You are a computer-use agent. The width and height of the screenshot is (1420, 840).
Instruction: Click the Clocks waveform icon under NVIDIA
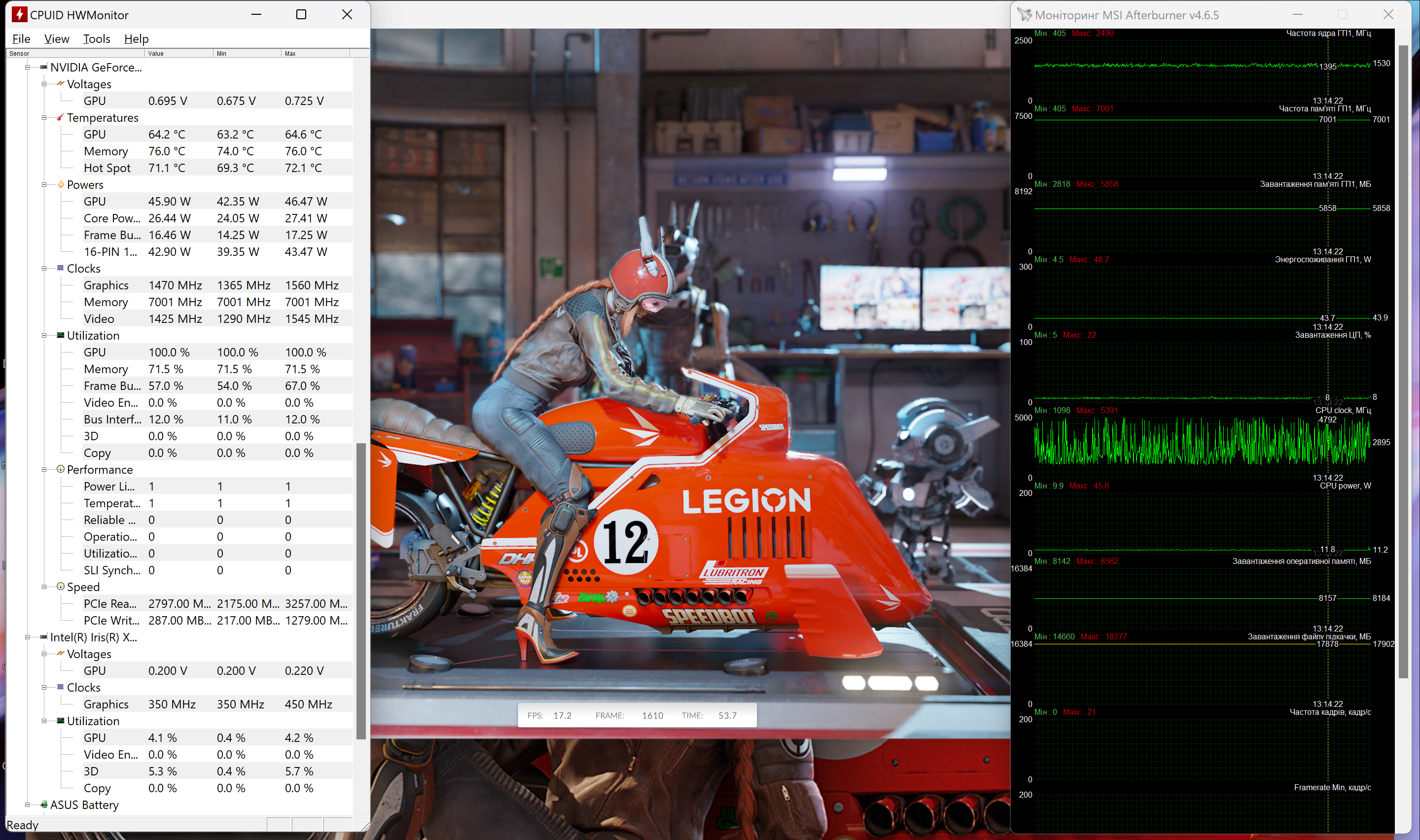point(61,268)
